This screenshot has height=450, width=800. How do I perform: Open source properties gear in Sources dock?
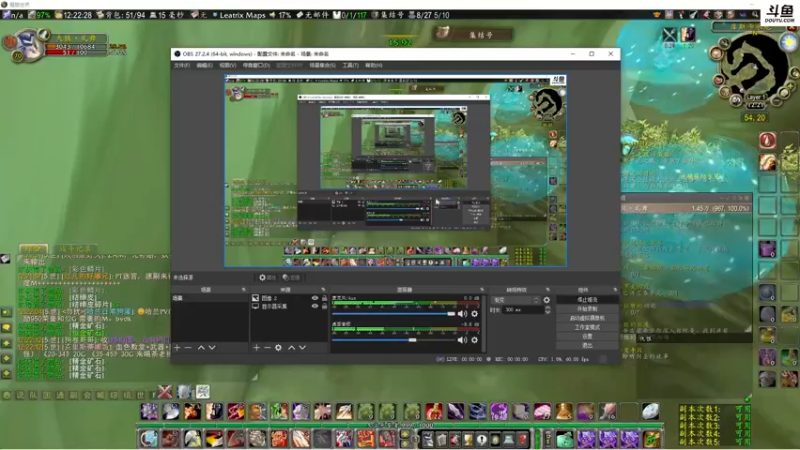pyautogui.click(x=278, y=347)
